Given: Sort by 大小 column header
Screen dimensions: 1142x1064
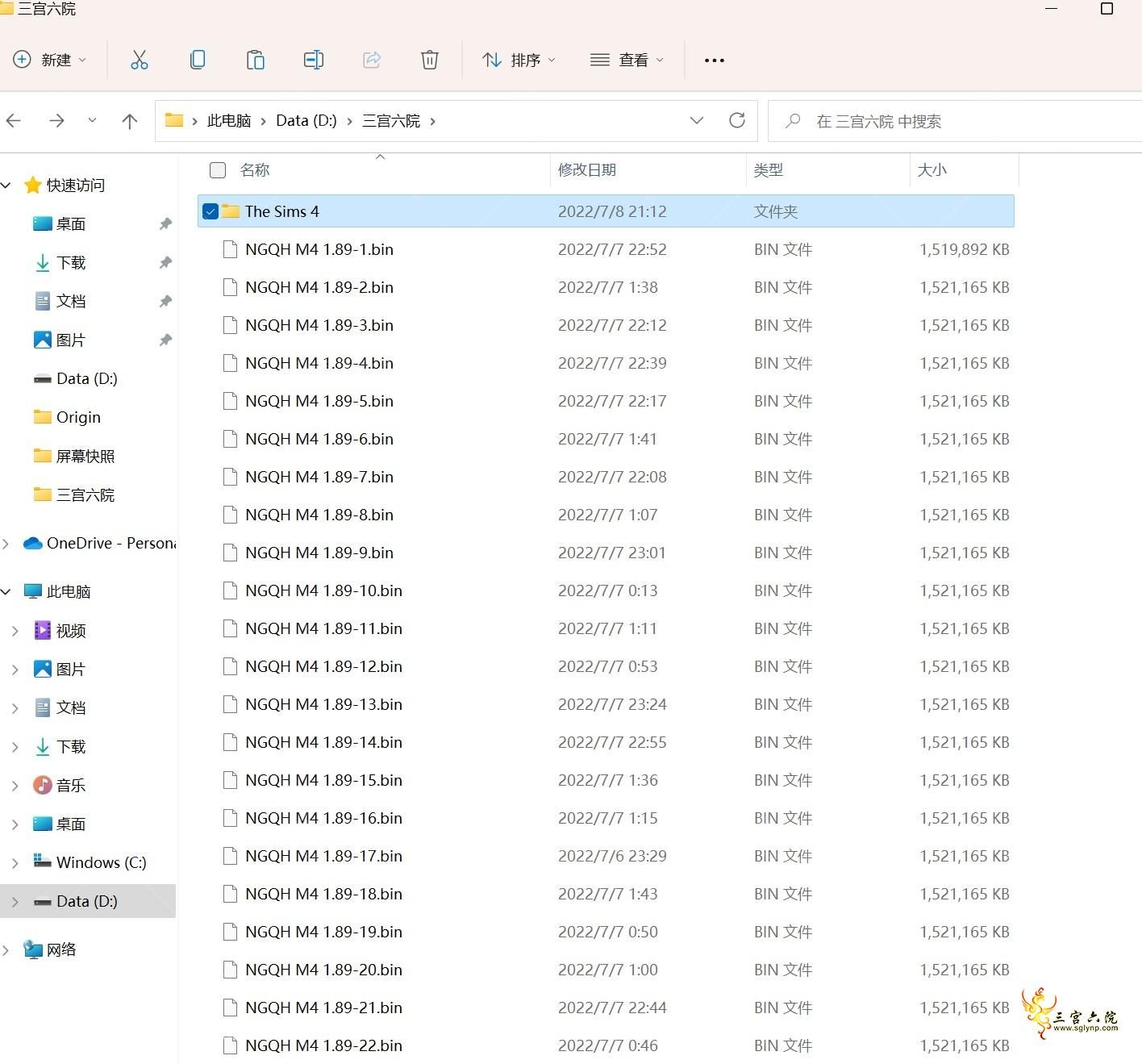Looking at the screenshot, I should tap(932, 170).
